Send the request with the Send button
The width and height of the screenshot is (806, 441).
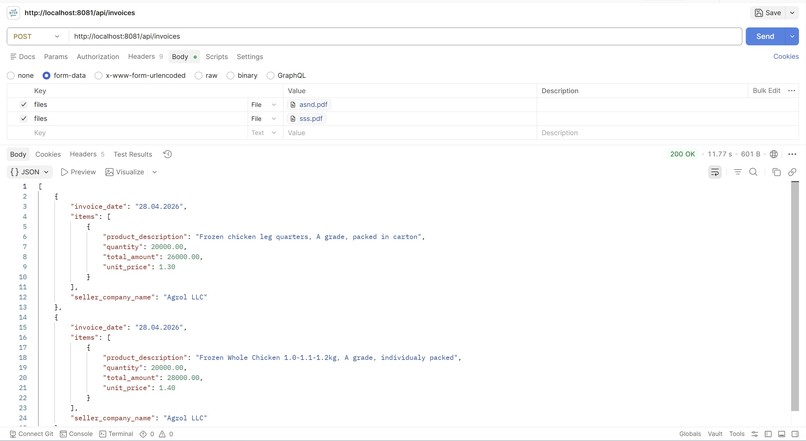click(765, 36)
